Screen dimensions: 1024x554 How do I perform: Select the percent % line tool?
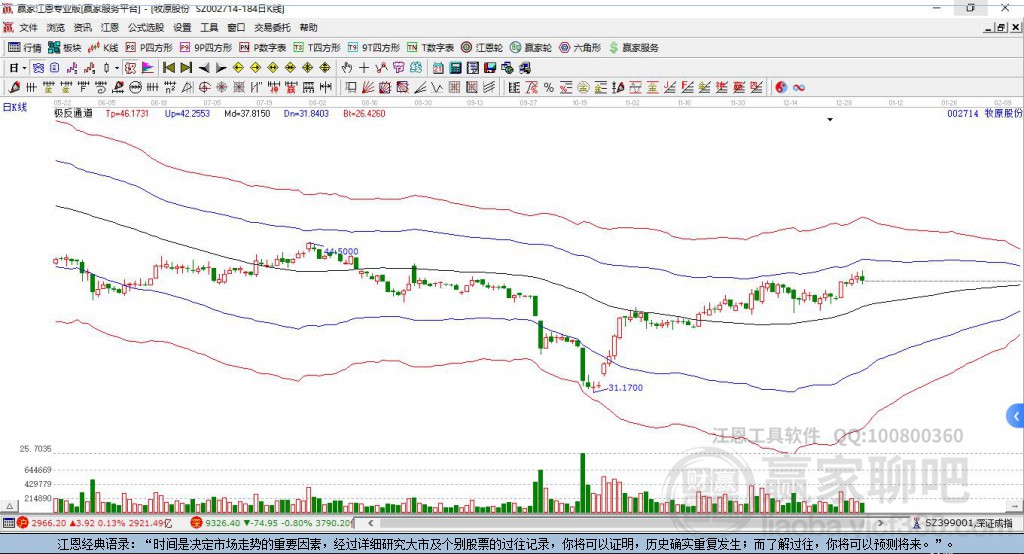(x=549, y=88)
